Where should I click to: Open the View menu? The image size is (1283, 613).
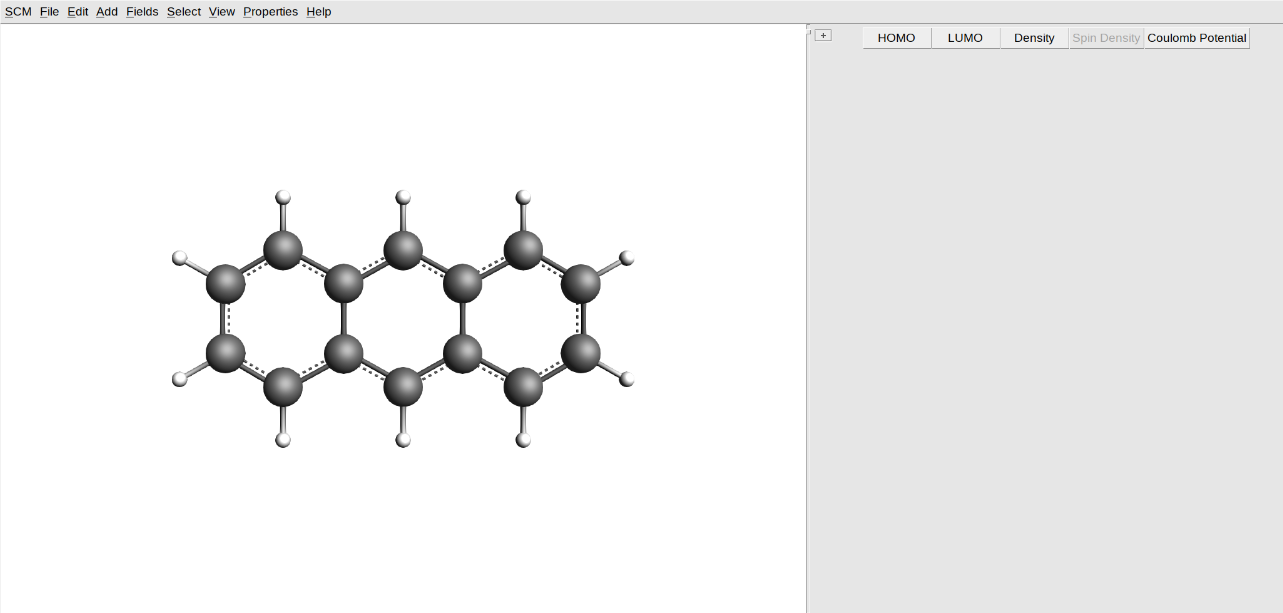[221, 11]
